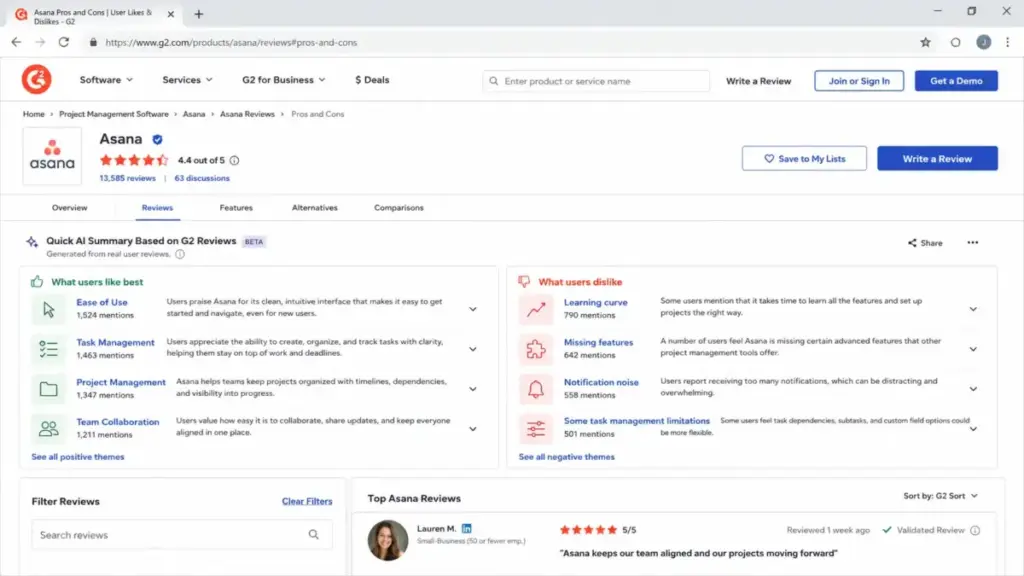Select the Reviews tab
The height and width of the screenshot is (576, 1024).
pos(157,208)
